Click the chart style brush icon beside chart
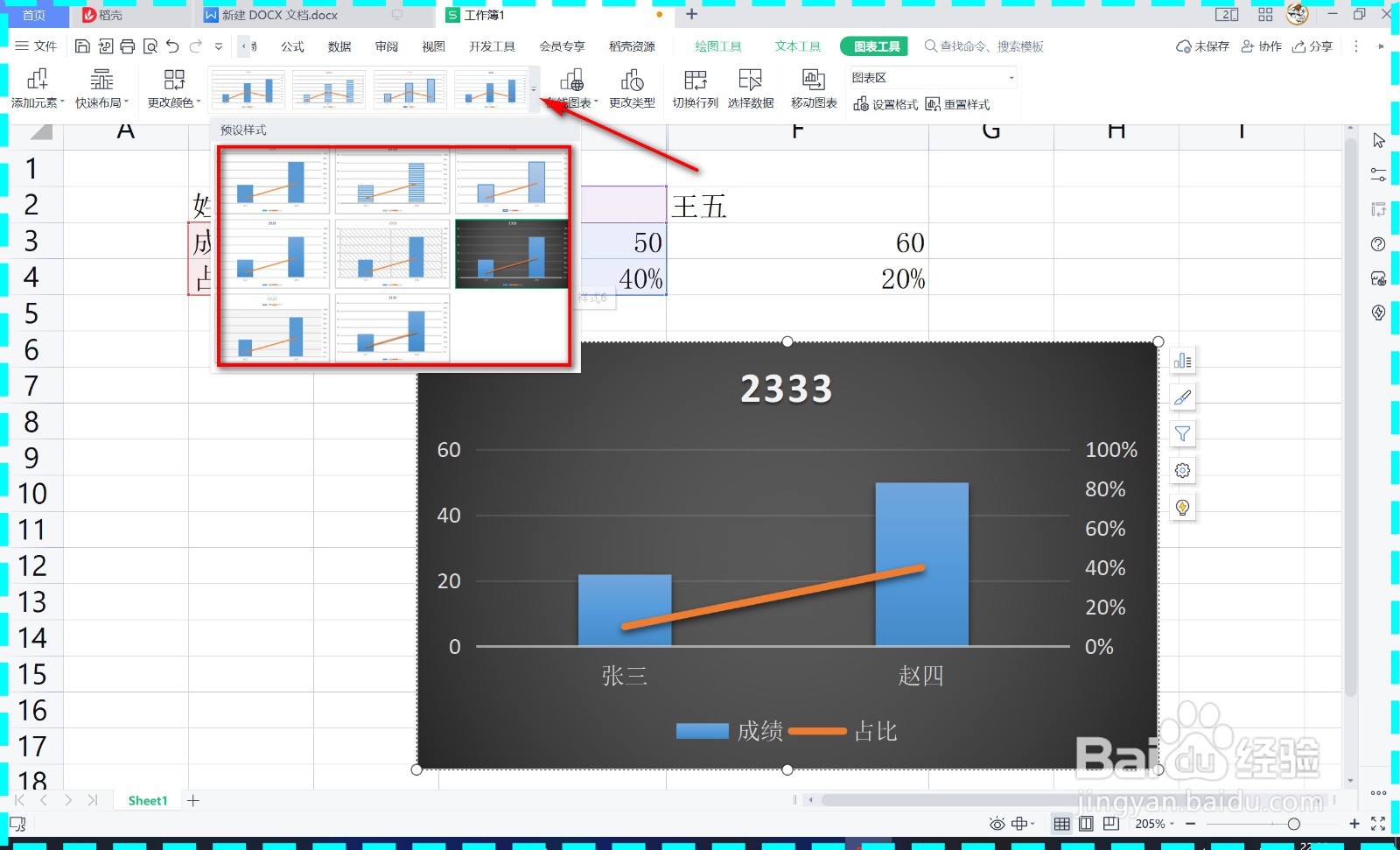The height and width of the screenshot is (850, 1400). click(1182, 397)
